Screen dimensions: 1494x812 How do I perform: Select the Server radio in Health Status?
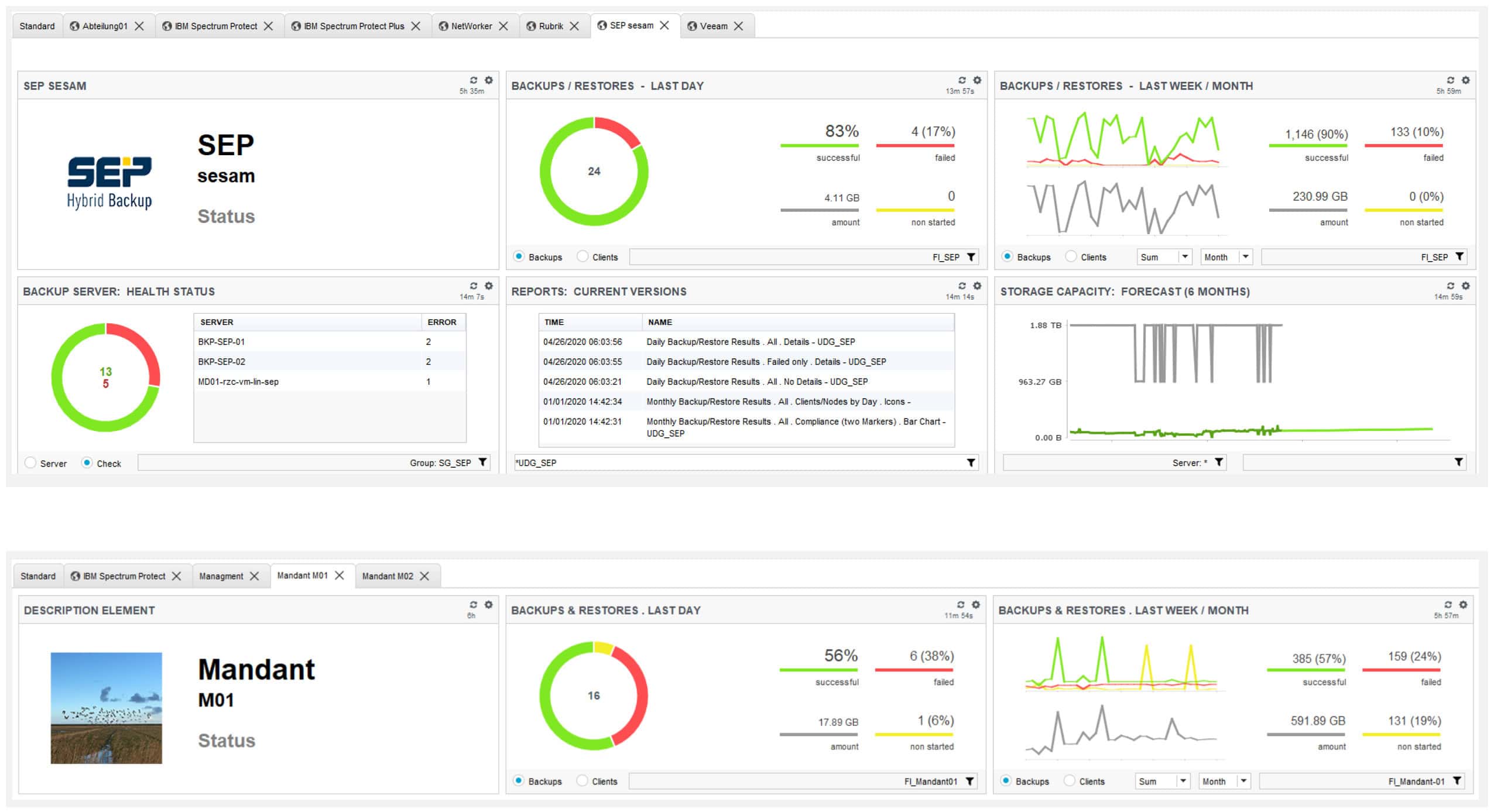(30, 463)
